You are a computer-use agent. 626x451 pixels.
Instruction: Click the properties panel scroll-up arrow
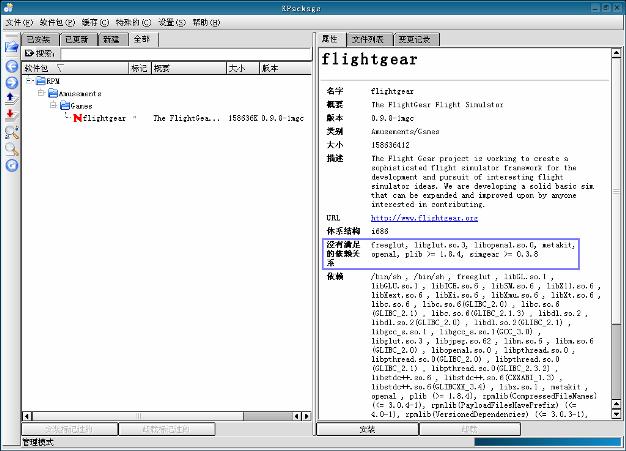pyautogui.click(x=616, y=53)
